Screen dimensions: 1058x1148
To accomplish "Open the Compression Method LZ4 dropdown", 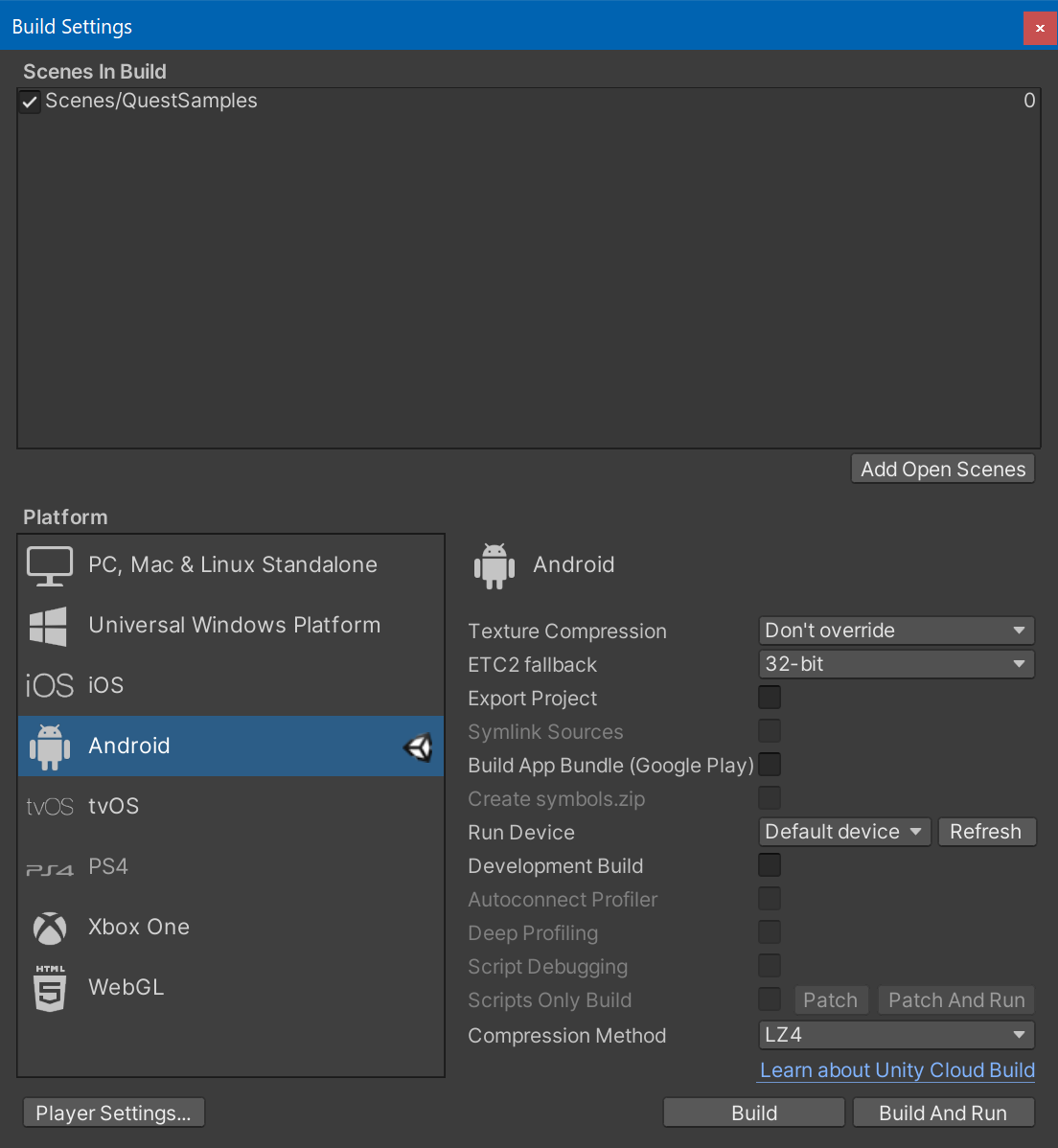I will tap(896, 1035).
